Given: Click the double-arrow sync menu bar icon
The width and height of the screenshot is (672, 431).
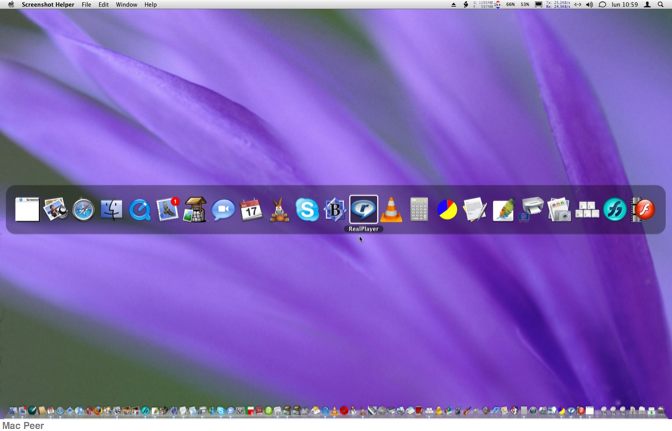Looking at the screenshot, I should click(578, 4).
